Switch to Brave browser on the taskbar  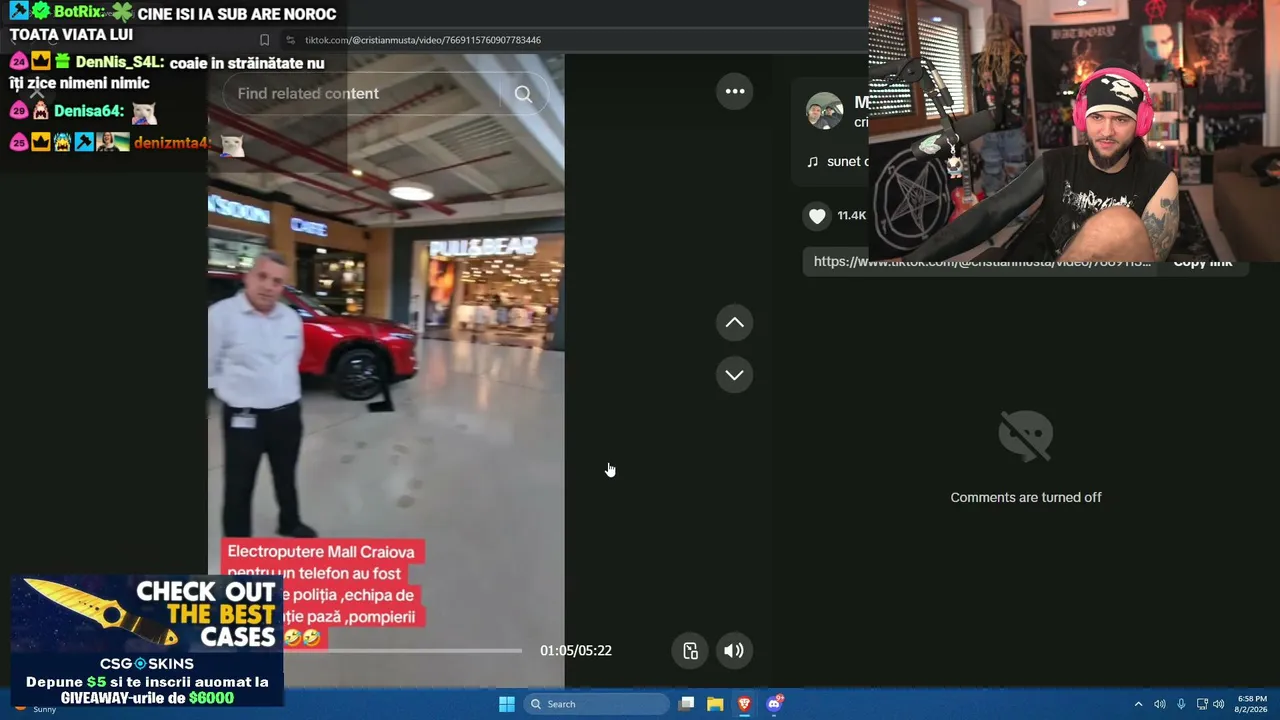744,704
